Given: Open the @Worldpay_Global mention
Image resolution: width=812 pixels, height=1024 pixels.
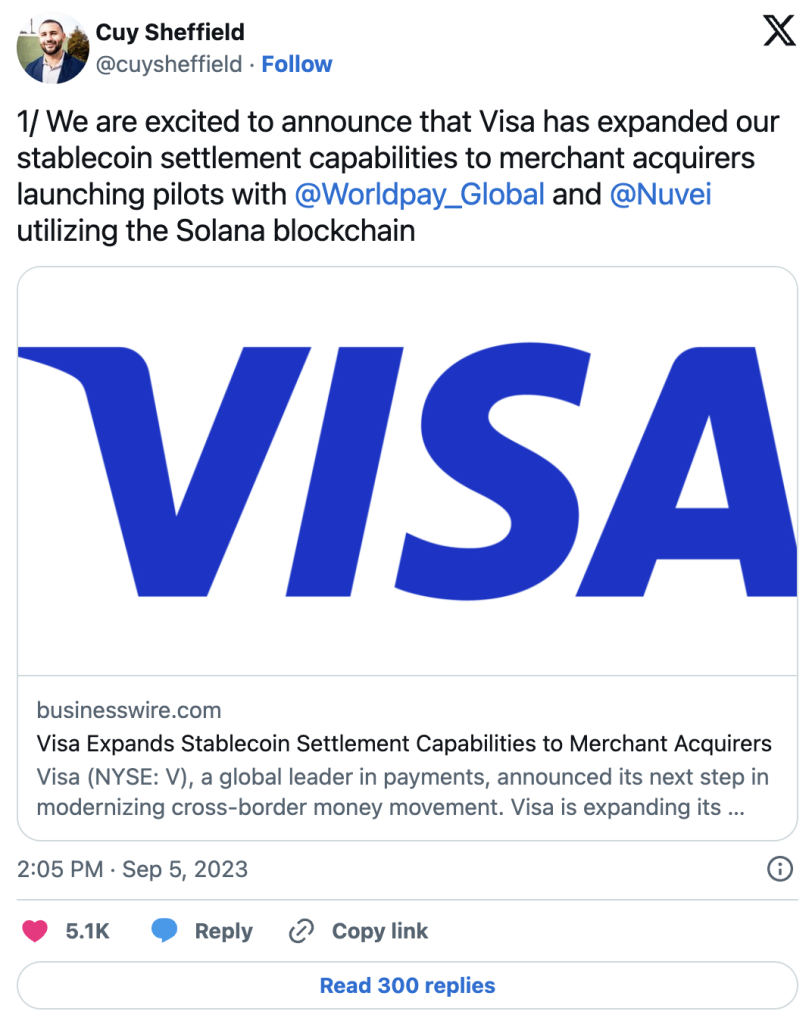Looking at the screenshot, I should tap(420, 193).
